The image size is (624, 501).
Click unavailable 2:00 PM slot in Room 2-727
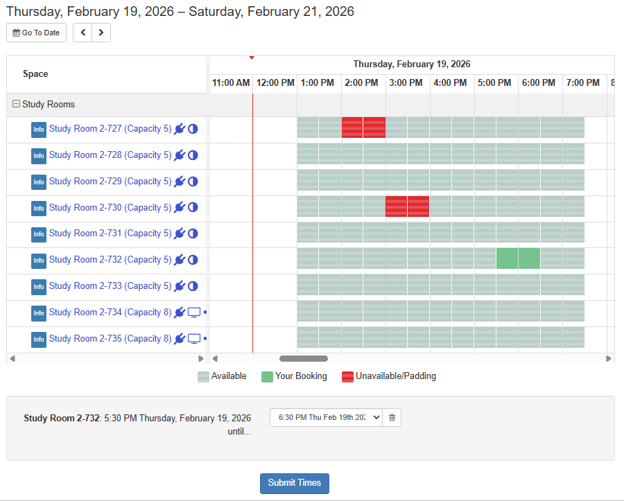pyautogui.click(x=352, y=127)
